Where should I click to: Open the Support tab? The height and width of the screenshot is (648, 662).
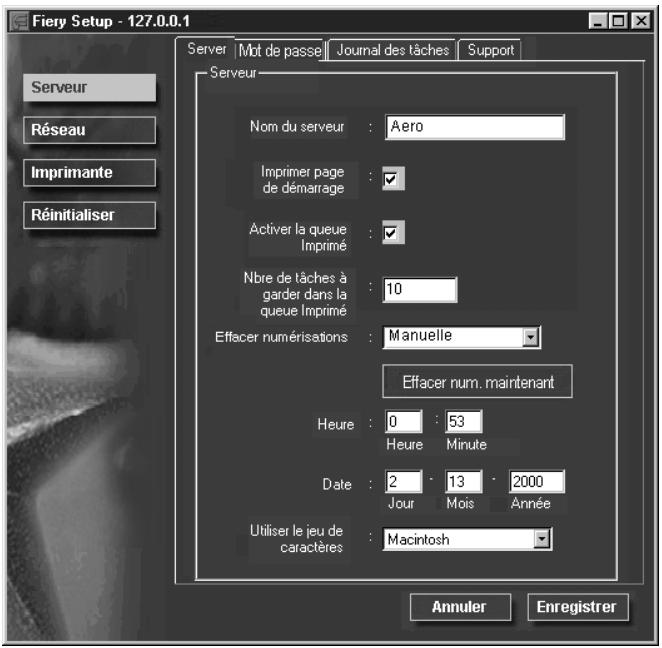pyautogui.click(x=490, y=50)
